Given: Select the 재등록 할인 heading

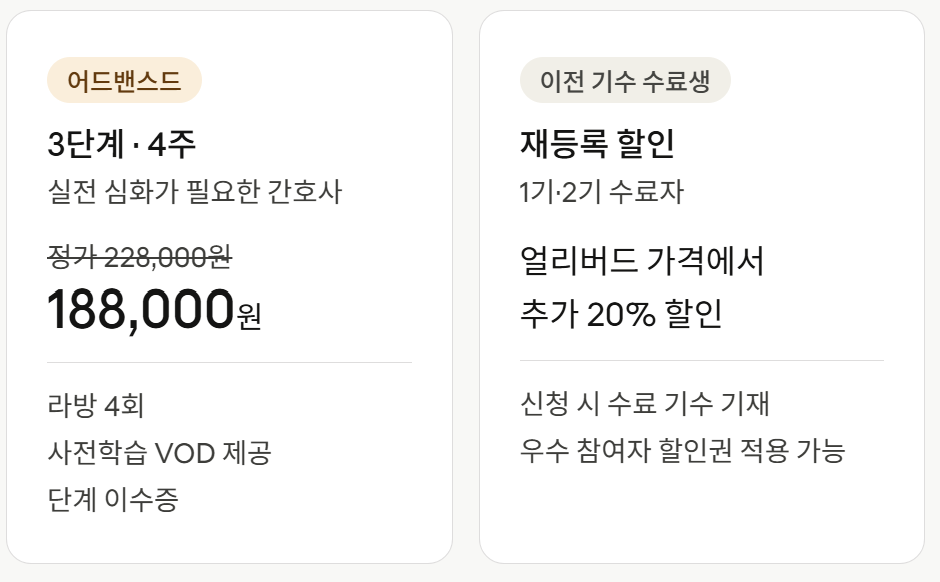Looking at the screenshot, I should 597,145.
